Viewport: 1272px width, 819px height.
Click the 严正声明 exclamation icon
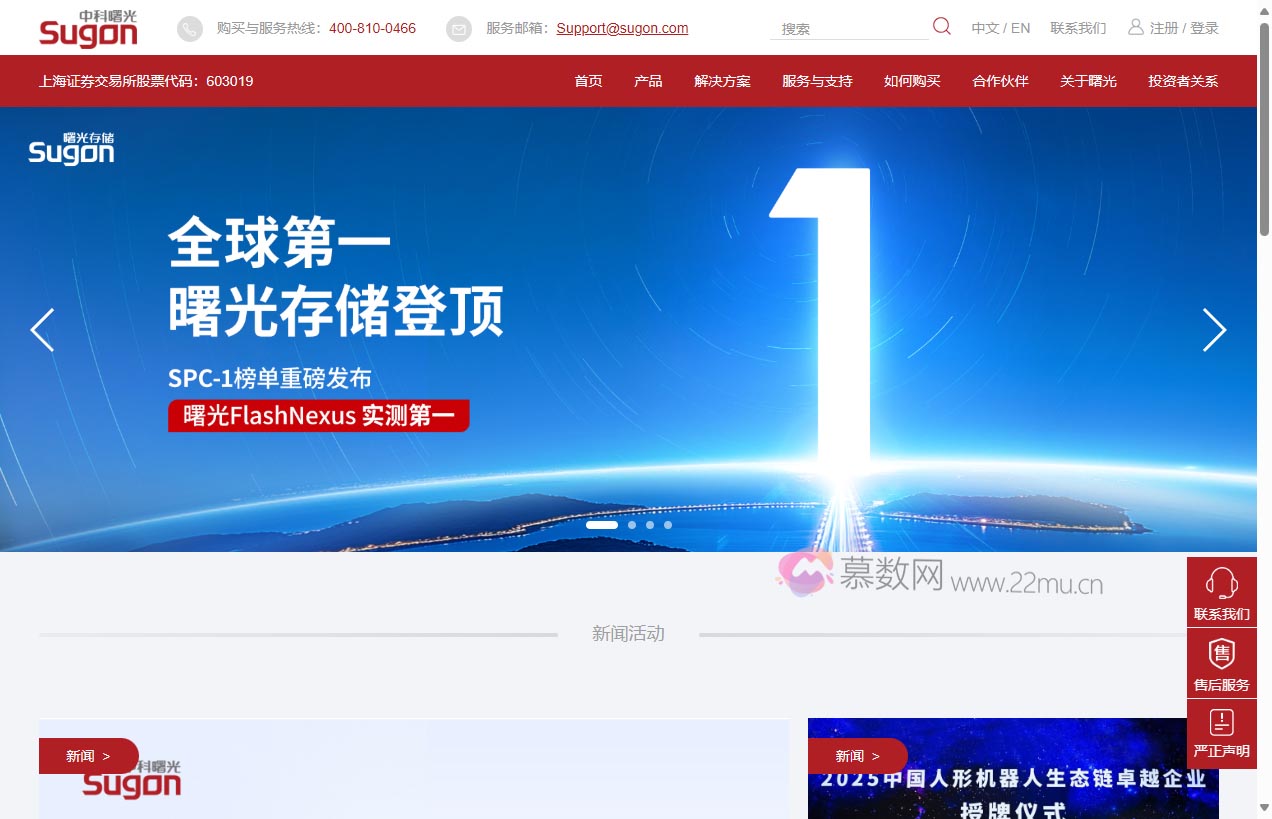1221,722
